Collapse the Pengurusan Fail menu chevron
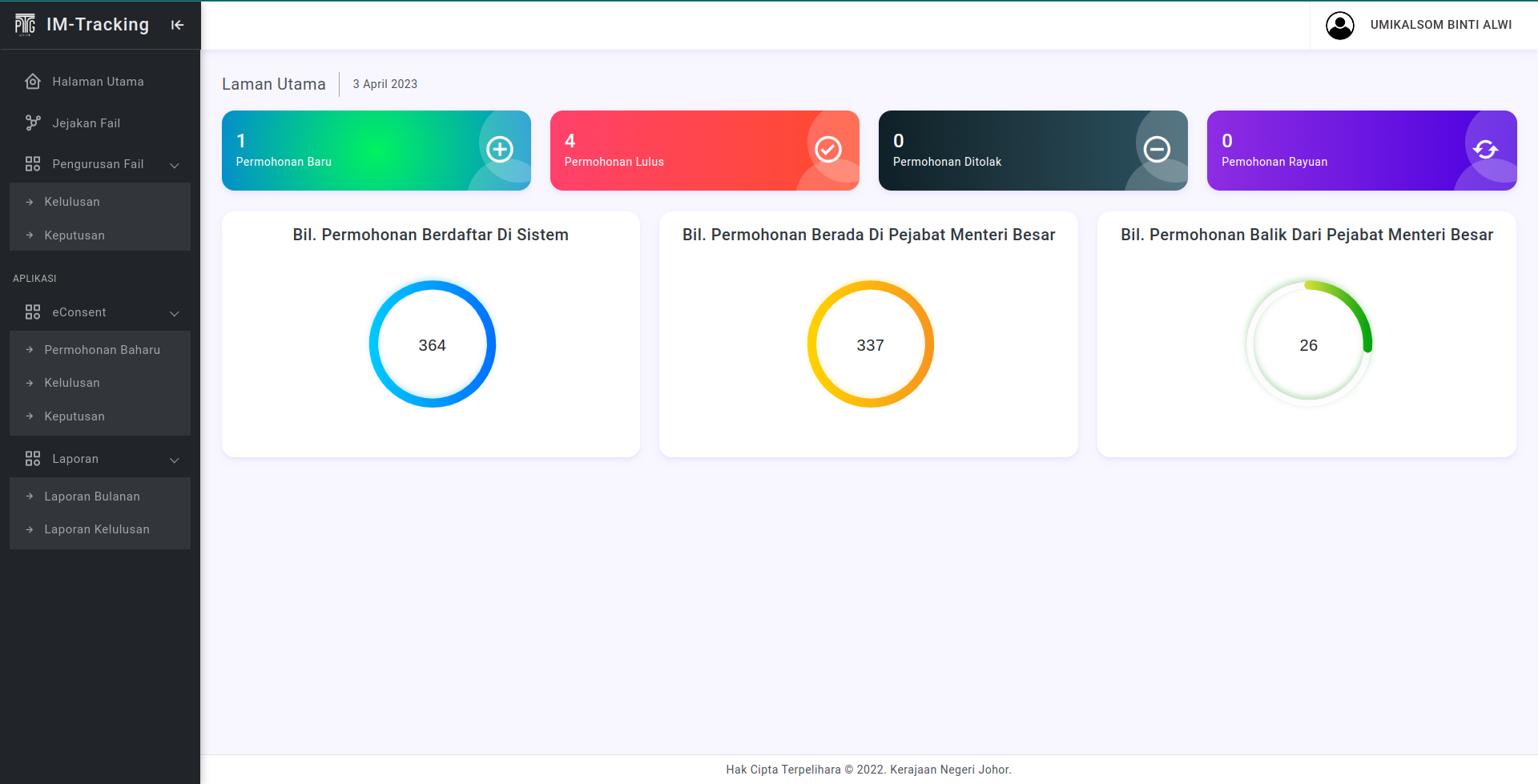The height and width of the screenshot is (784, 1538). pos(175,165)
